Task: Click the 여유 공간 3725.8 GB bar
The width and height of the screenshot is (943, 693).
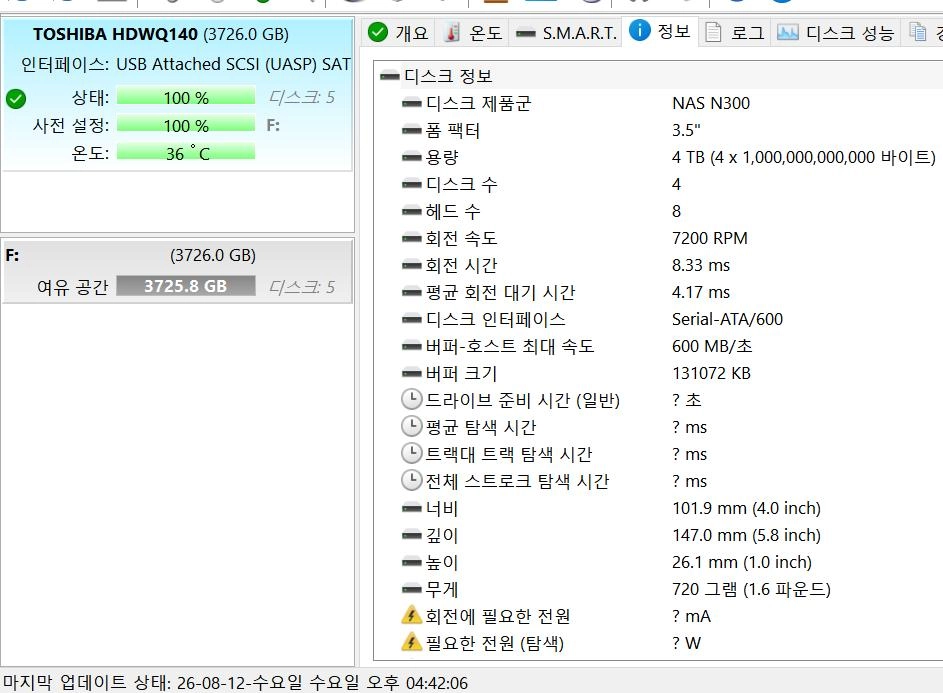Action: [186, 286]
